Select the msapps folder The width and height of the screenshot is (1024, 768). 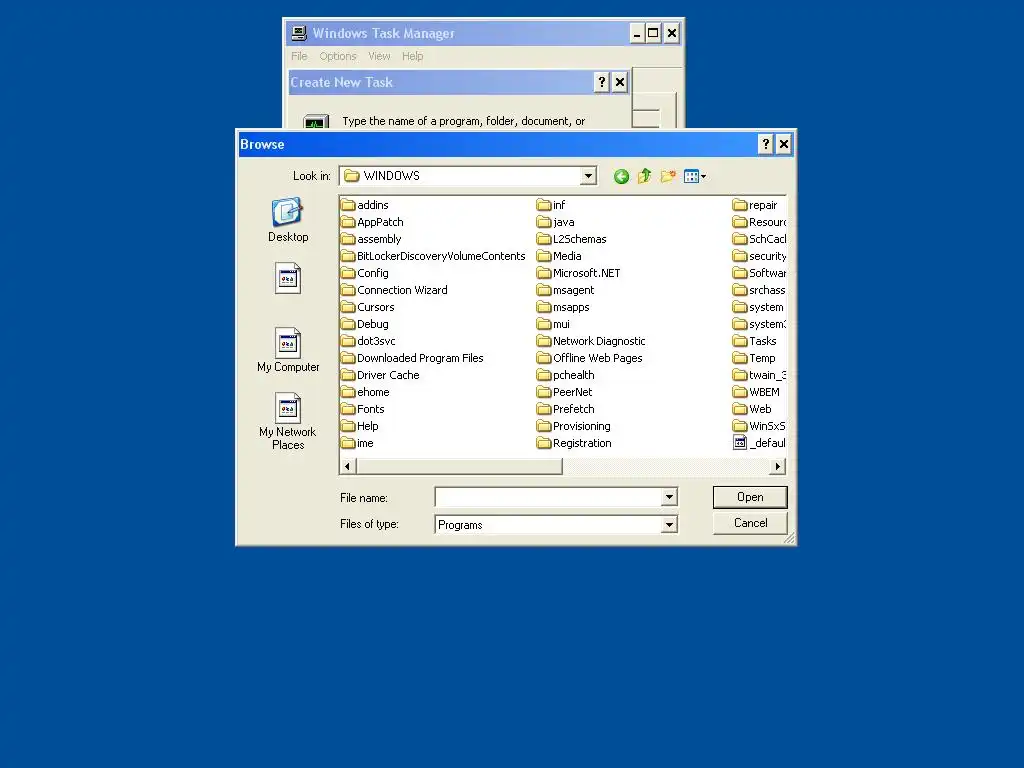pyautogui.click(x=563, y=307)
